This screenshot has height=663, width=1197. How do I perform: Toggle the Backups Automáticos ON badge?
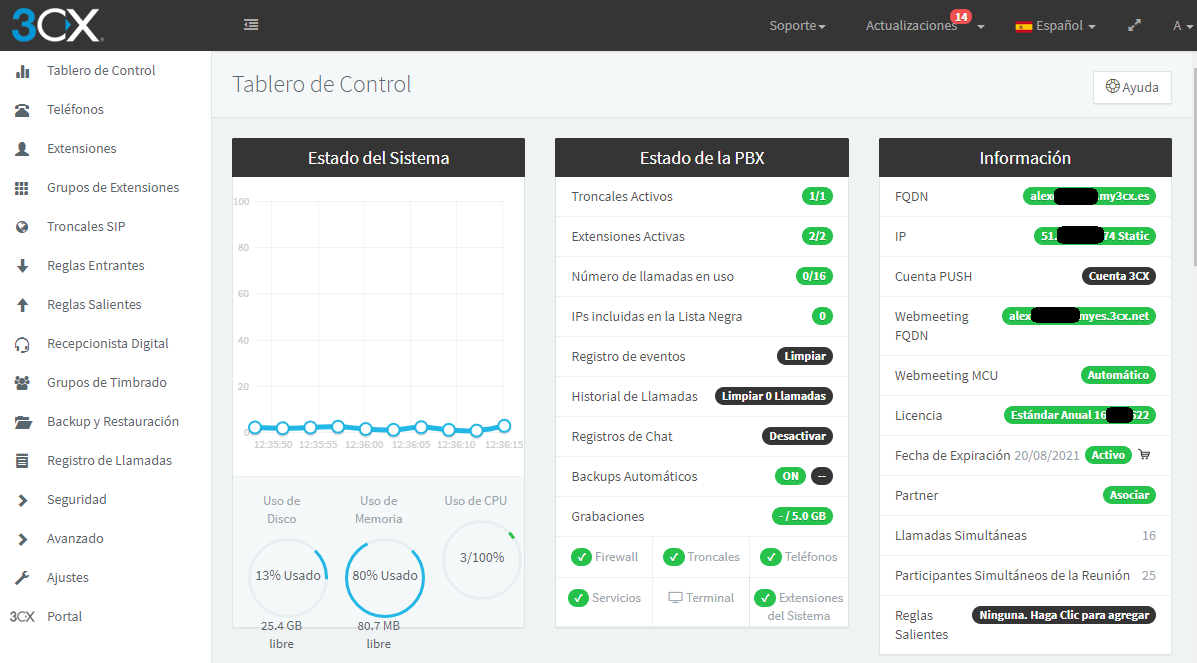click(790, 476)
